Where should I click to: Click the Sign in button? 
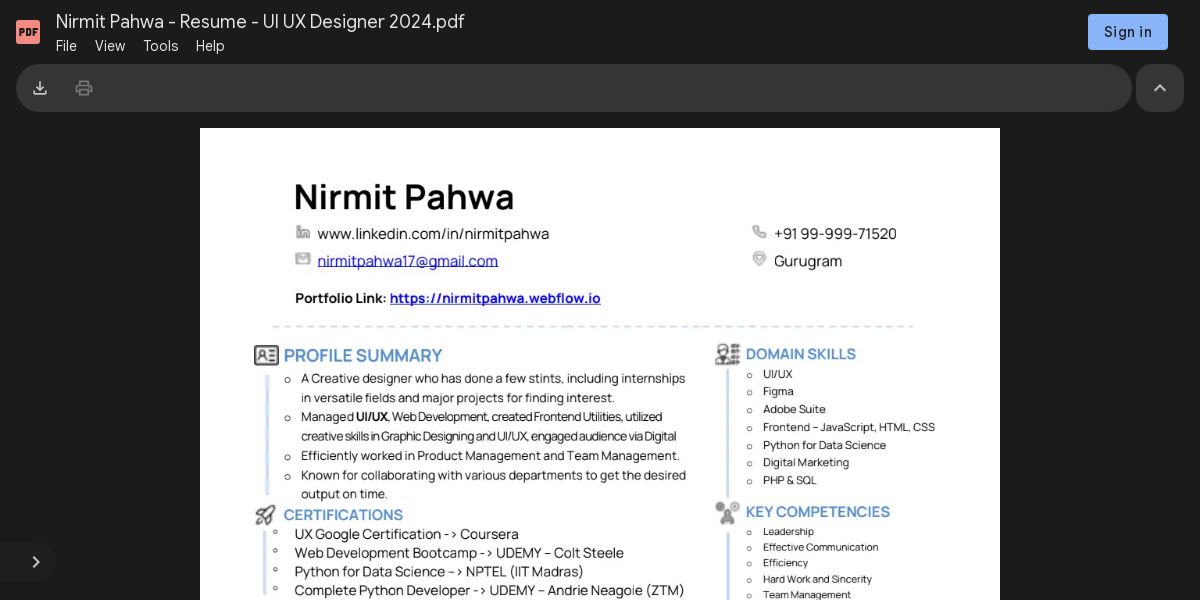coord(1128,32)
